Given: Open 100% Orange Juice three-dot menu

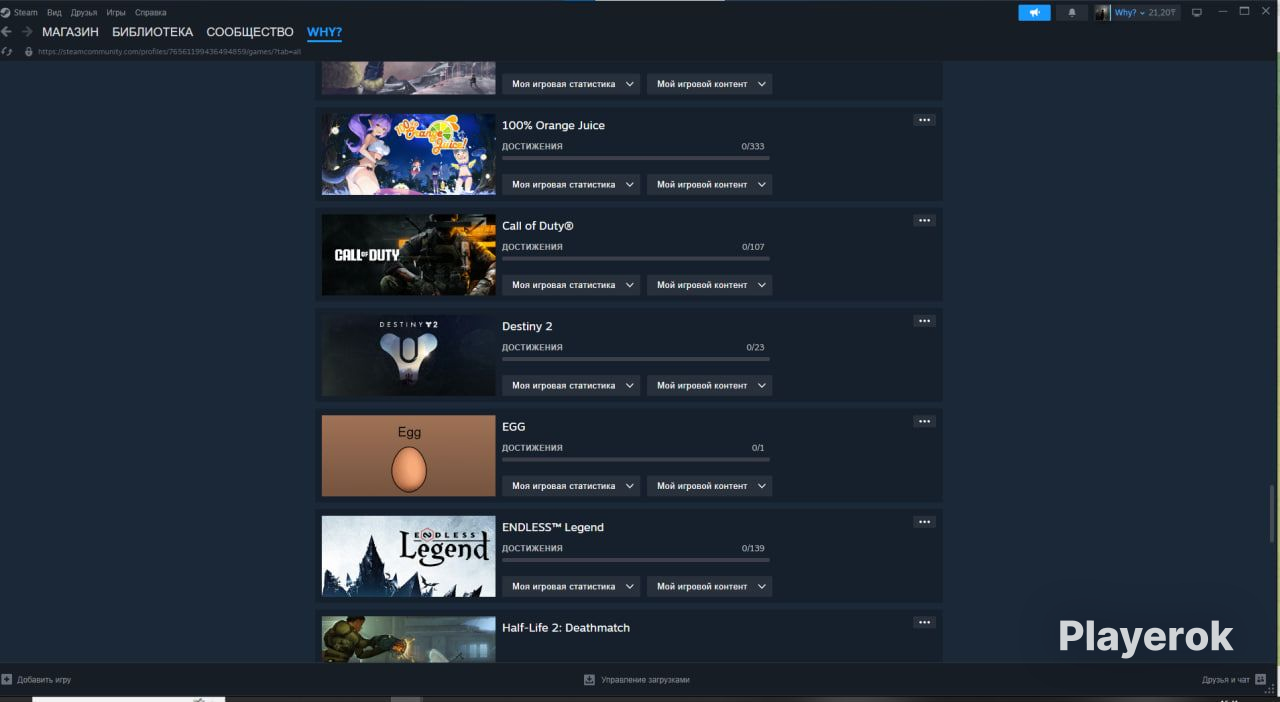Looking at the screenshot, I should 924,120.
